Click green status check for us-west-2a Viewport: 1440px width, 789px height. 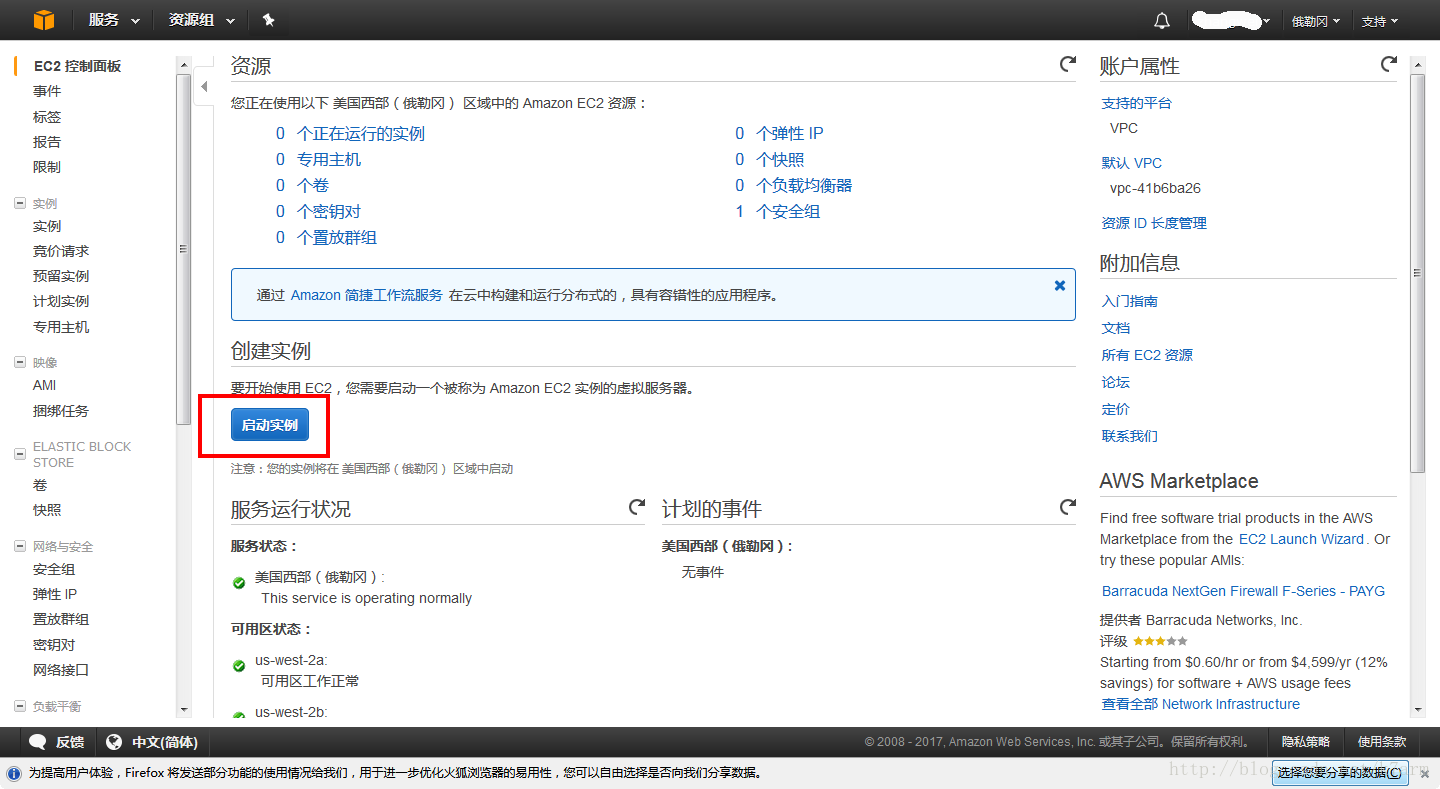click(x=239, y=665)
